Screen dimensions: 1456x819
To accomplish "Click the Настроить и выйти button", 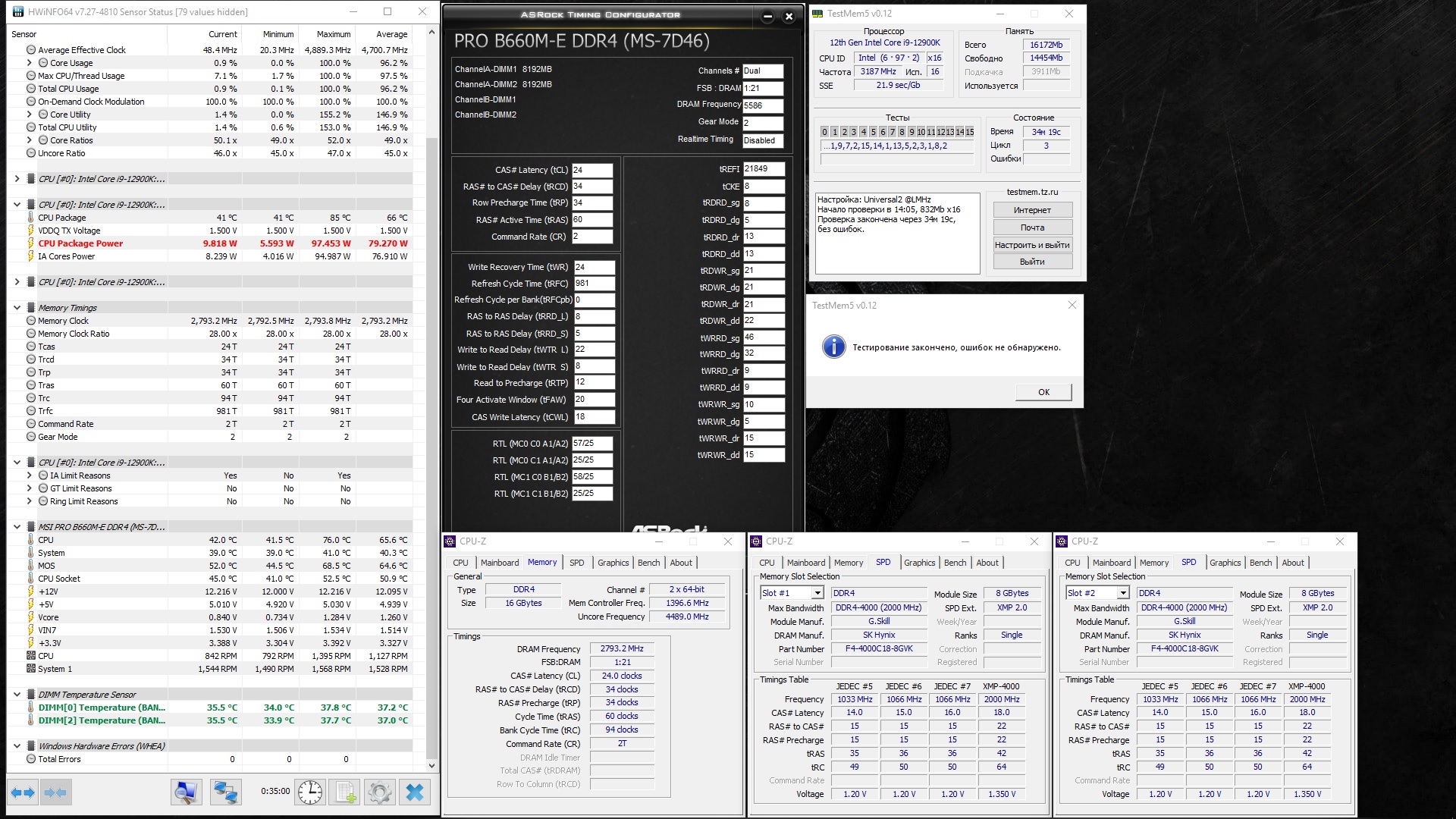I will point(1033,245).
